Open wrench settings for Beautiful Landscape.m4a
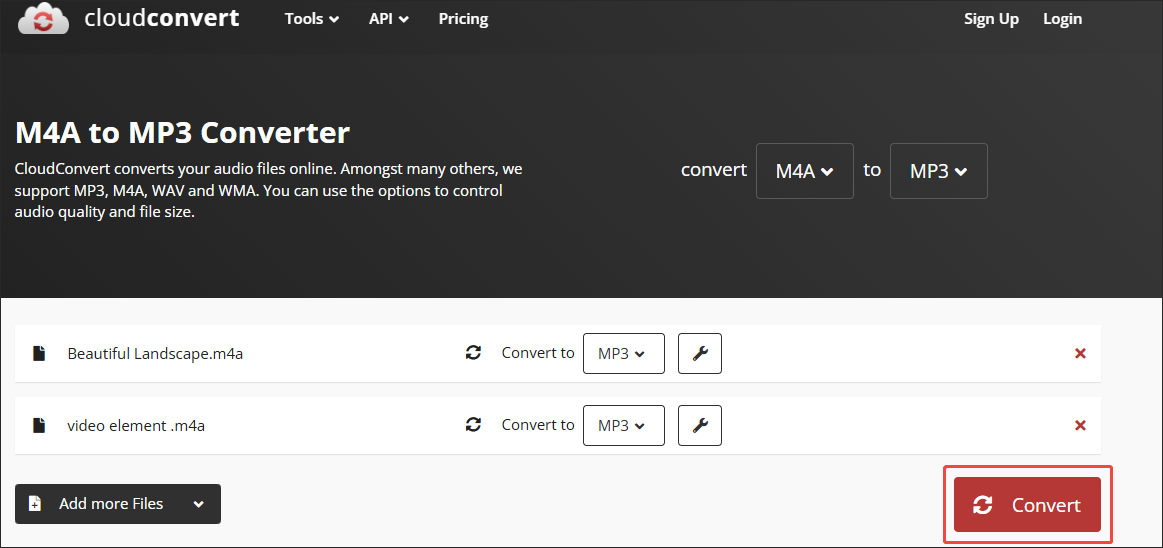Screen dimensions: 1163x548 point(700,354)
